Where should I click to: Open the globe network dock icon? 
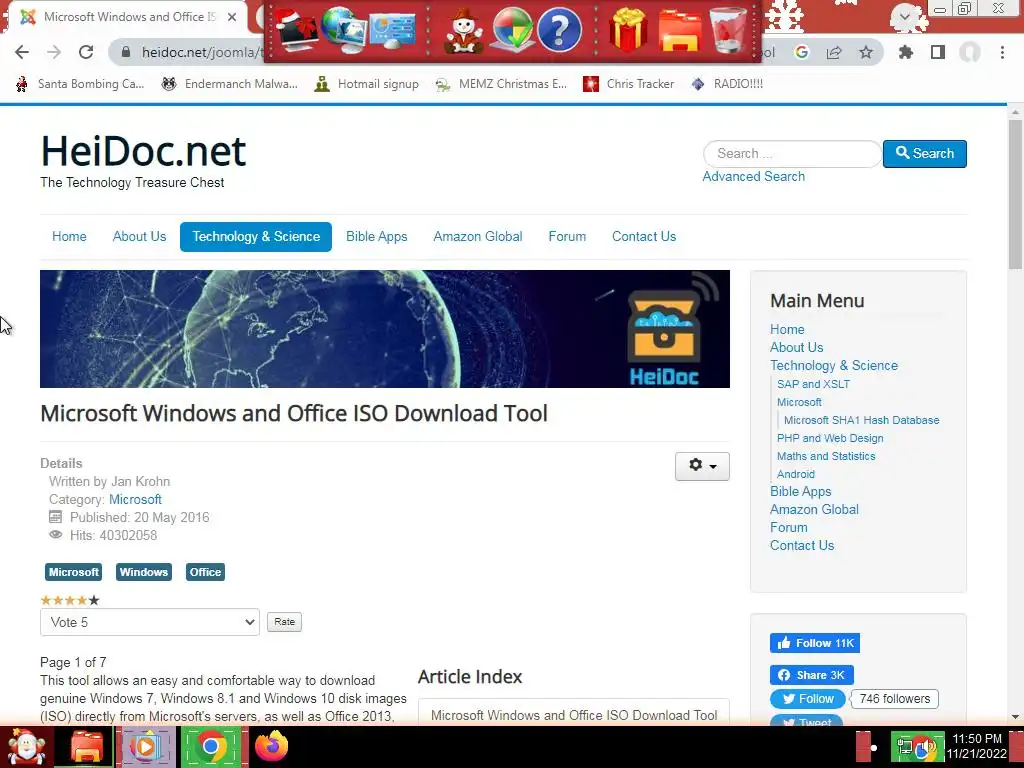pyautogui.click(x=344, y=31)
